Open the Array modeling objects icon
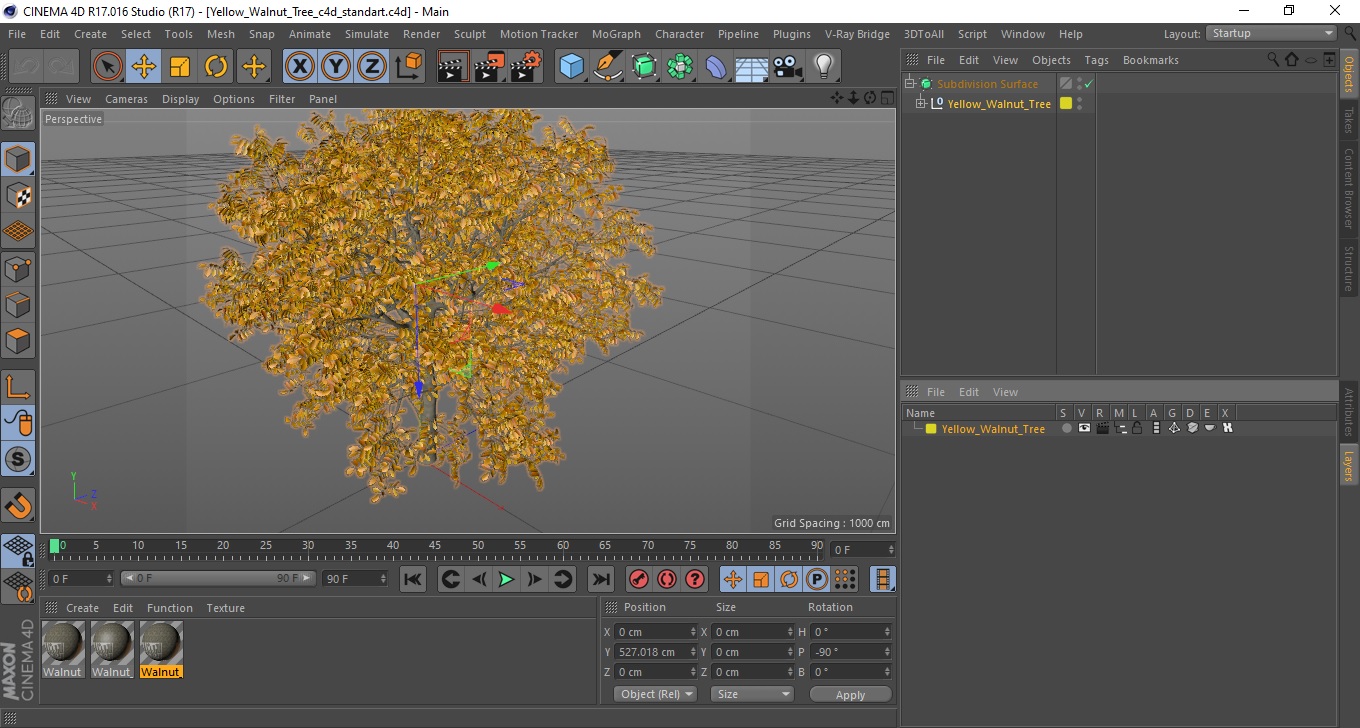Screen dimensions: 1360x728 coord(680,67)
